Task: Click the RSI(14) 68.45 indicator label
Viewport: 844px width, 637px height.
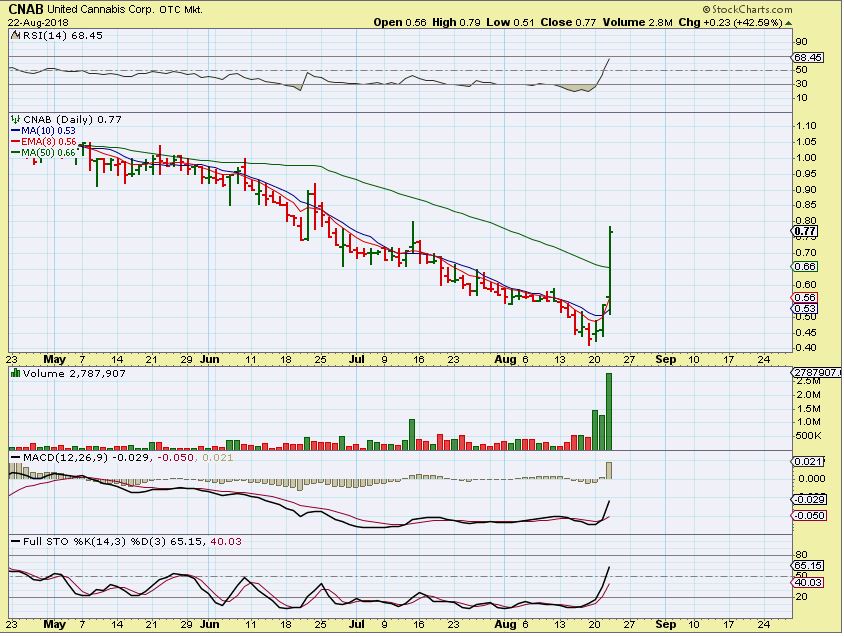Action: pyautogui.click(x=62, y=36)
